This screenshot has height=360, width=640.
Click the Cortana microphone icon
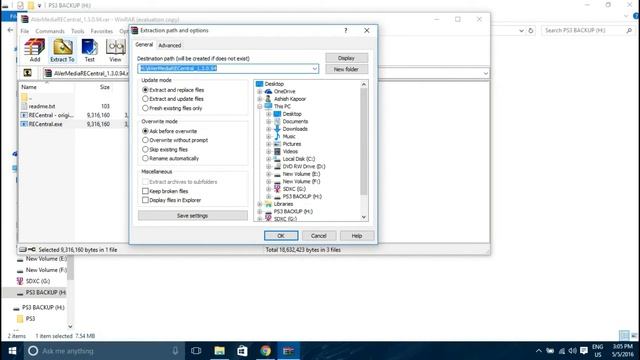point(175,351)
